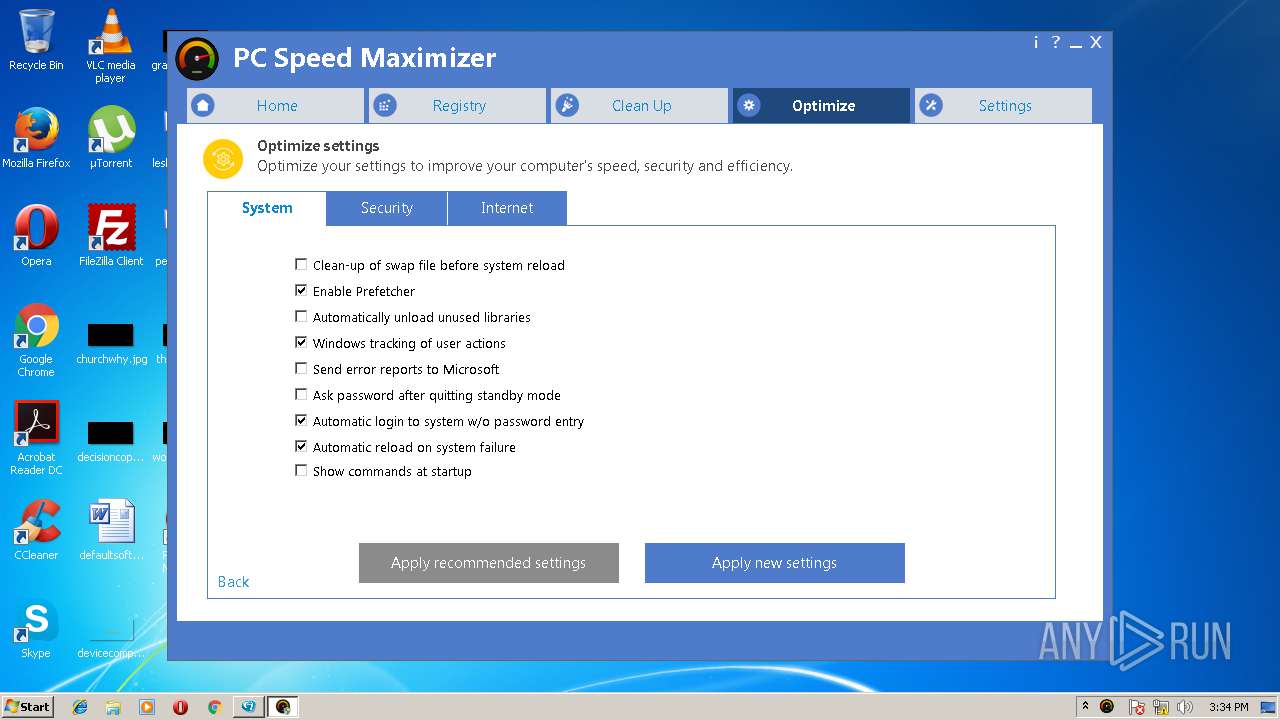The height and width of the screenshot is (720, 1280).
Task: Click the 3:34 PM clock
Action: [1228, 707]
